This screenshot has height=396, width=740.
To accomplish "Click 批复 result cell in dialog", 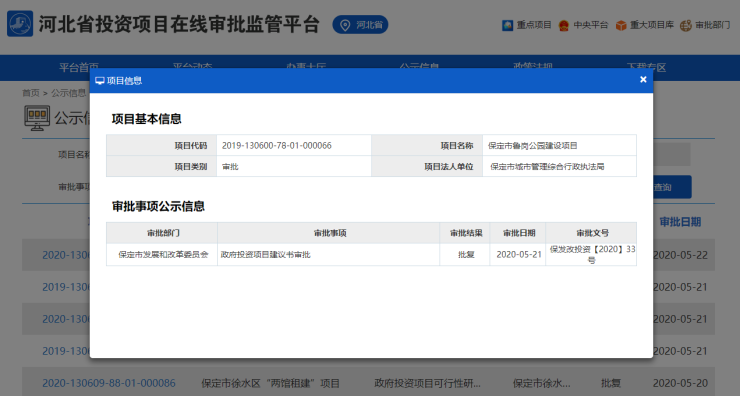I will (466, 254).
